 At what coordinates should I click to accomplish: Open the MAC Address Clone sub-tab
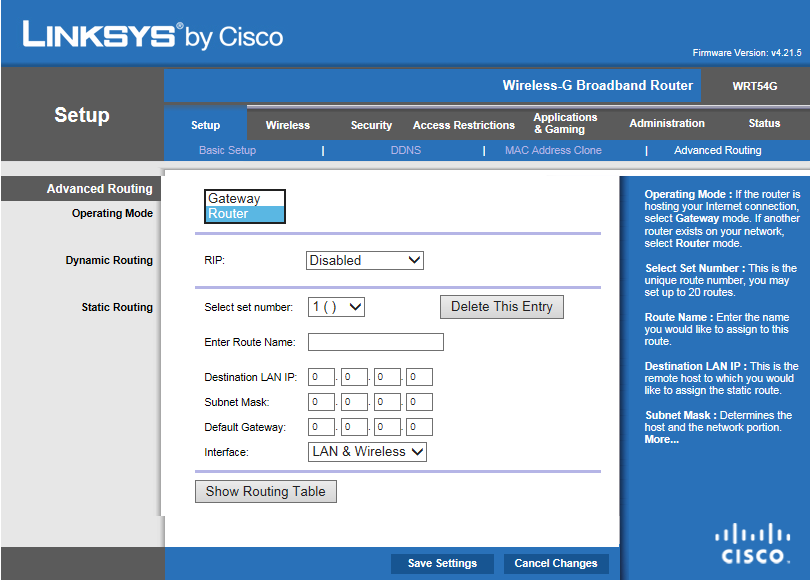(x=553, y=150)
